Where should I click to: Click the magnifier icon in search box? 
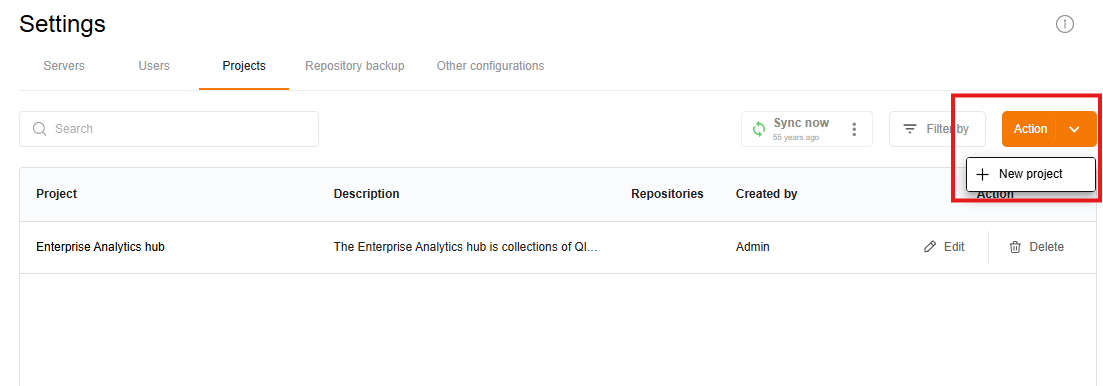point(40,129)
